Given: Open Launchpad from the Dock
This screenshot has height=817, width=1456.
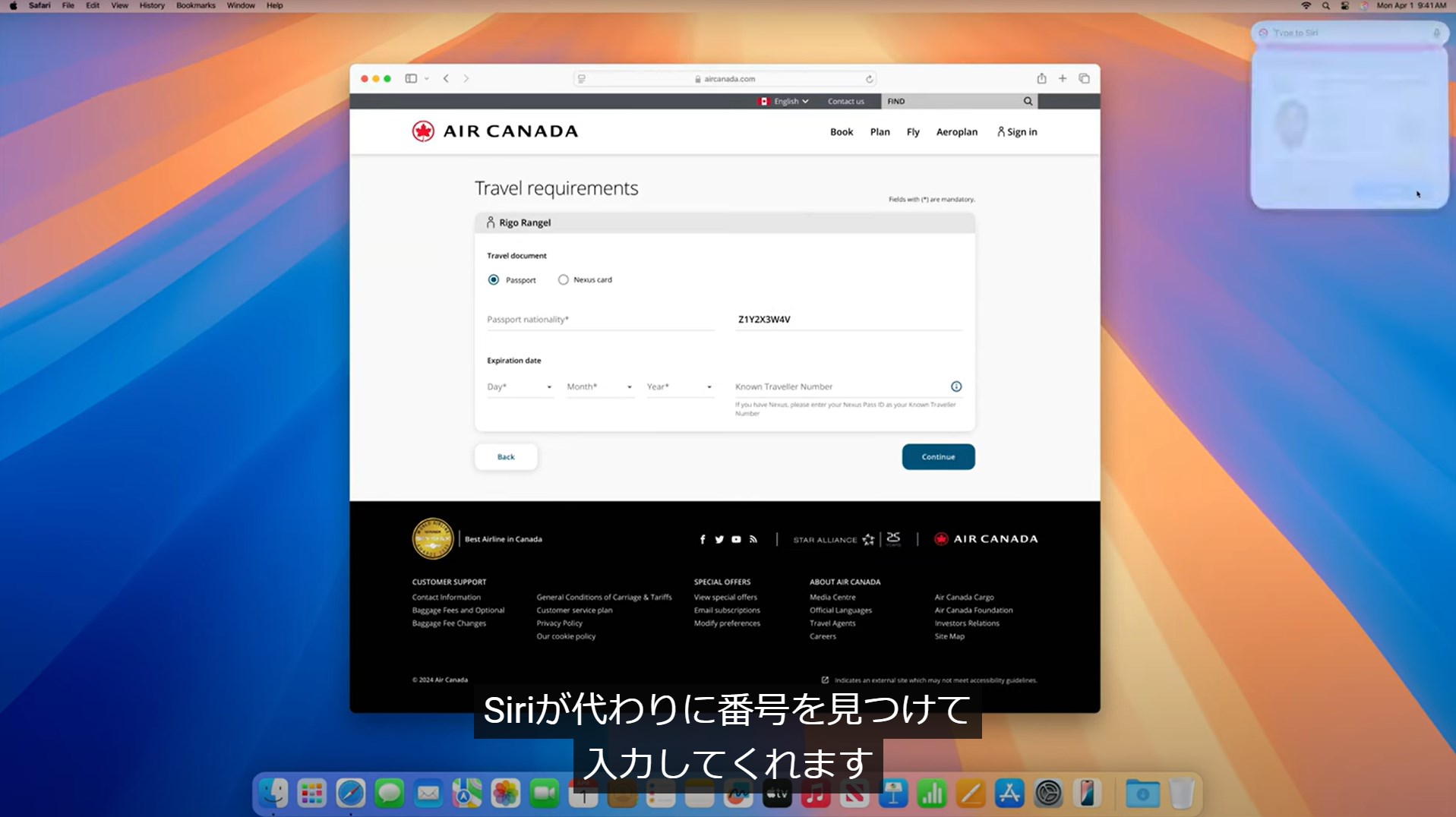Looking at the screenshot, I should [x=312, y=793].
